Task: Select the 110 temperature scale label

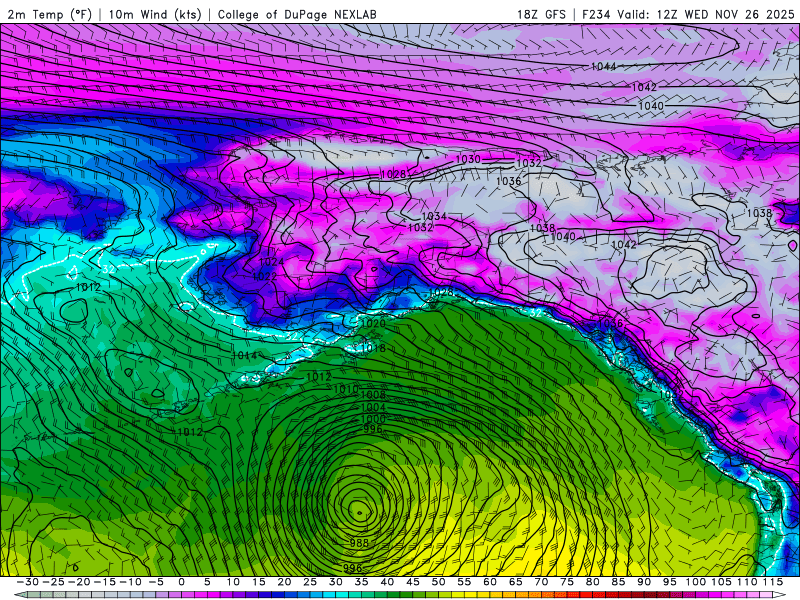Action: point(747,582)
